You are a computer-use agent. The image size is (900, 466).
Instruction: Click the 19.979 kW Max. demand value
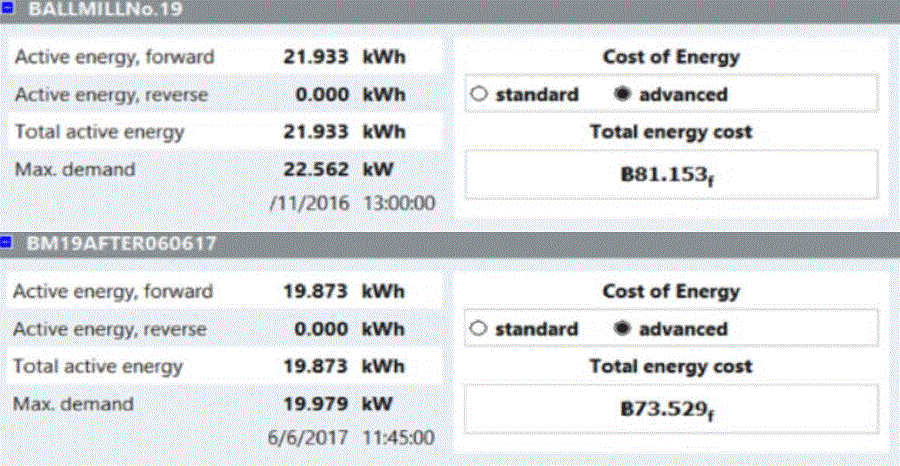[x=315, y=404]
